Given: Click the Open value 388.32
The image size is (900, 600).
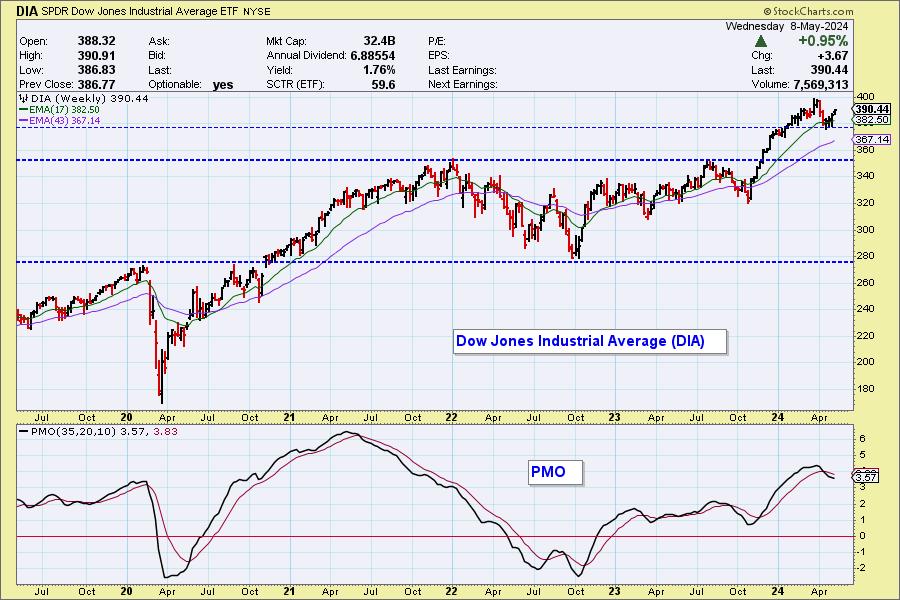Looking at the screenshot, I should pos(96,41).
